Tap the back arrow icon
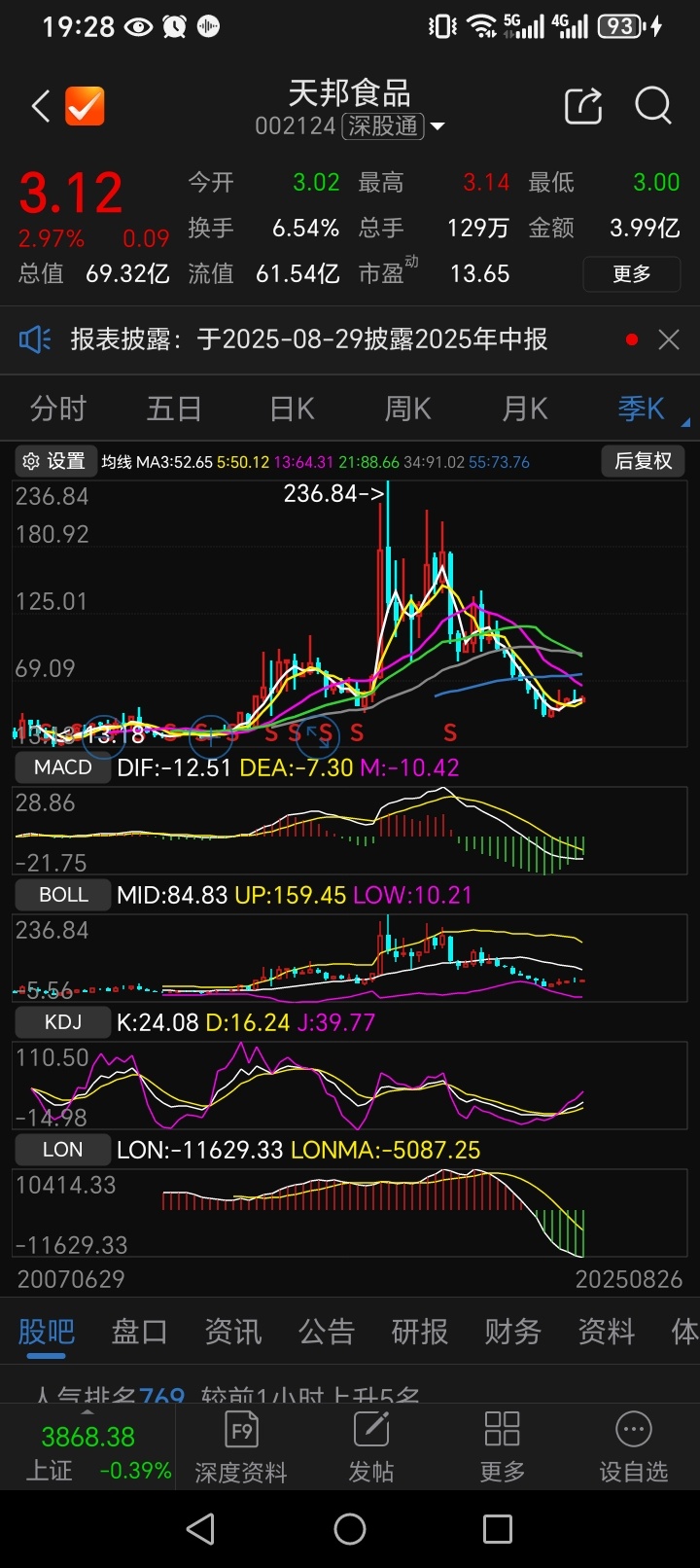The height and width of the screenshot is (1568, 700). tap(41, 106)
